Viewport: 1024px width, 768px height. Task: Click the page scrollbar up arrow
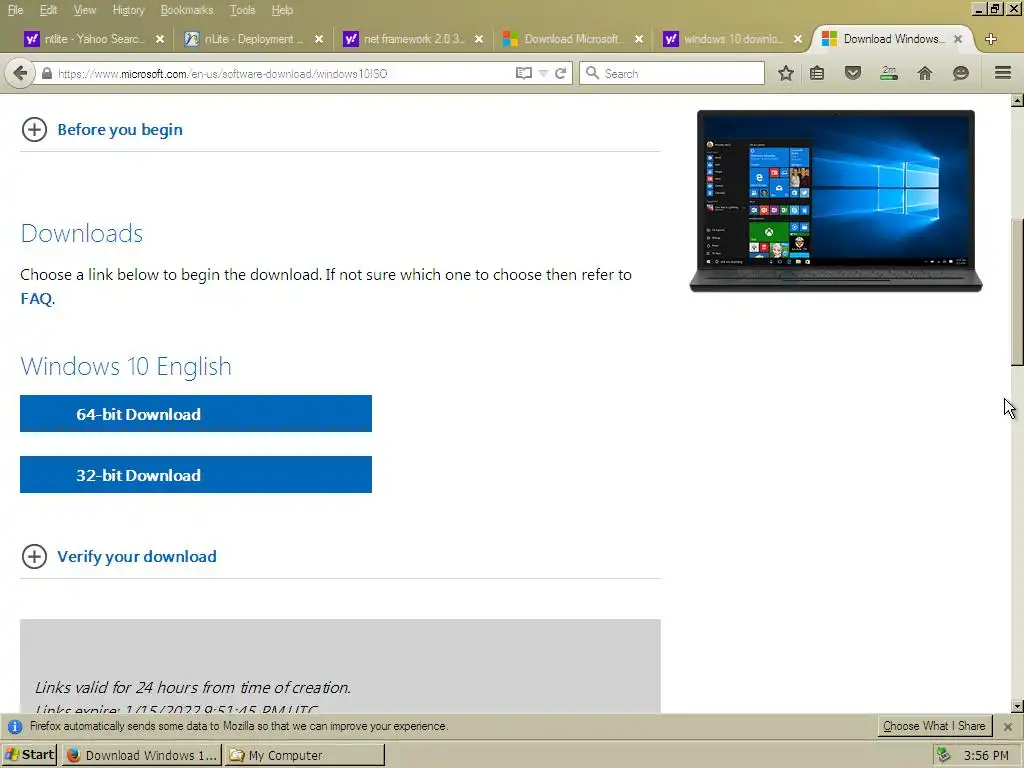[1017, 101]
